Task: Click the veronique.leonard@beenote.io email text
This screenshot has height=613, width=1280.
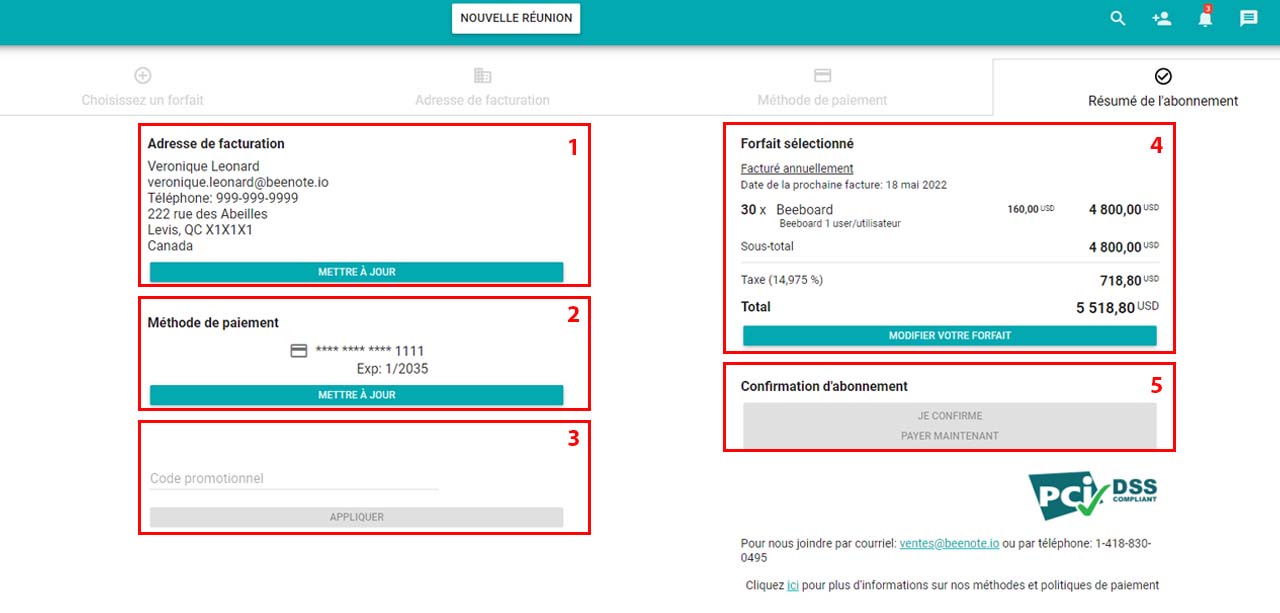Action: coord(238,182)
